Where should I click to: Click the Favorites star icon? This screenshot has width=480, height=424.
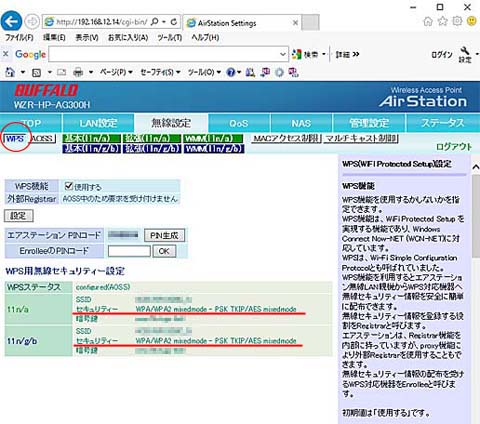[x=442, y=21]
